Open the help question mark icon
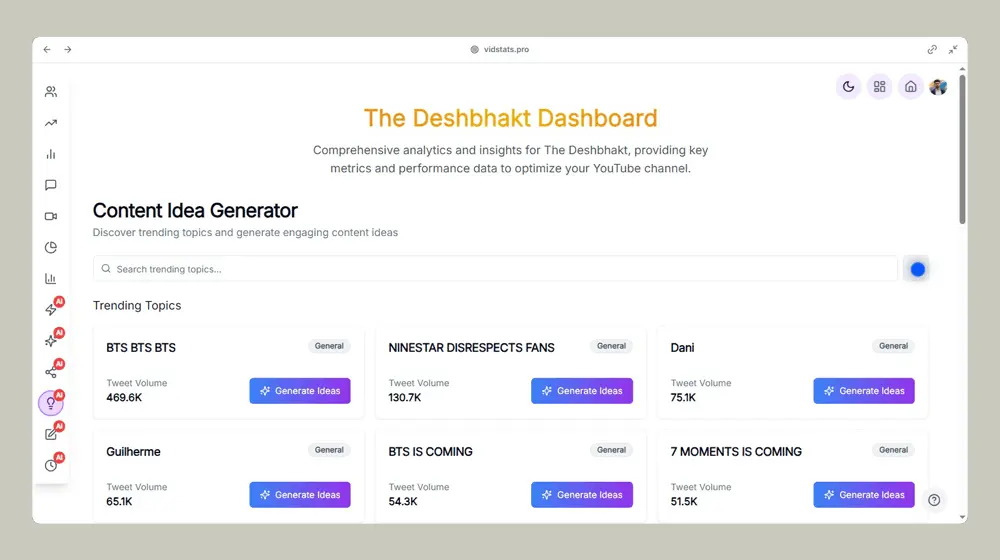This screenshot has height=560, width=1000. (934, 500)
